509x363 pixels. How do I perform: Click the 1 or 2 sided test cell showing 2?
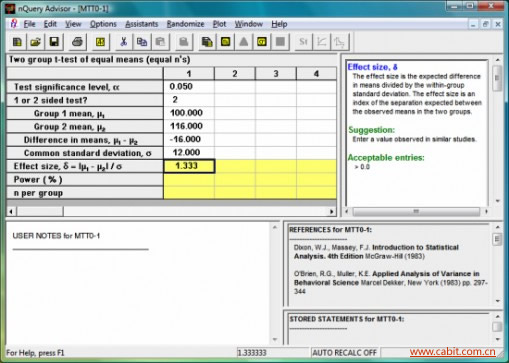point(189,100)
